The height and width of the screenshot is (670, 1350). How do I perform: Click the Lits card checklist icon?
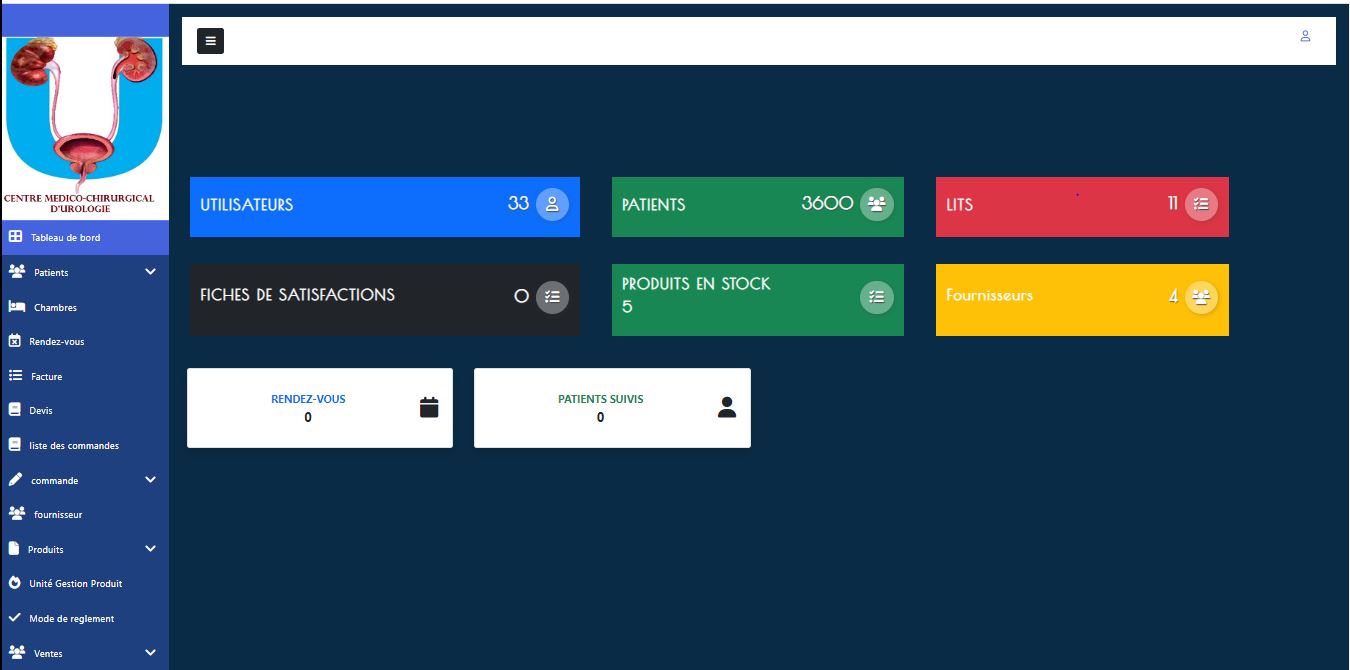click(1201, 204)
